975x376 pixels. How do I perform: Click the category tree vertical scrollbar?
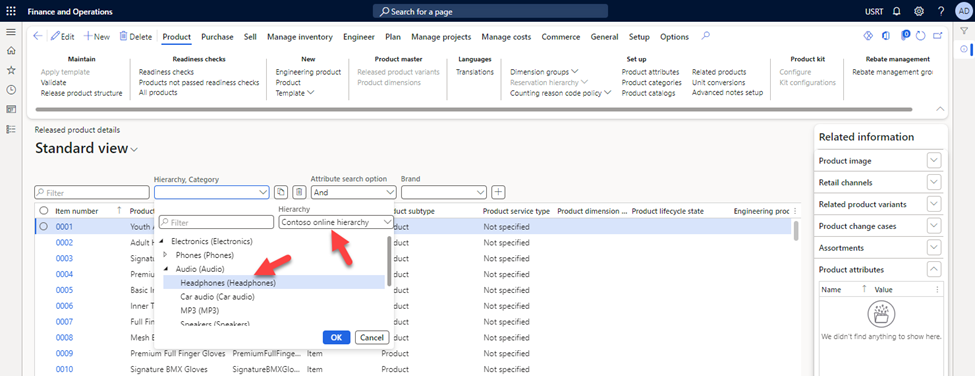click(389, 261)
